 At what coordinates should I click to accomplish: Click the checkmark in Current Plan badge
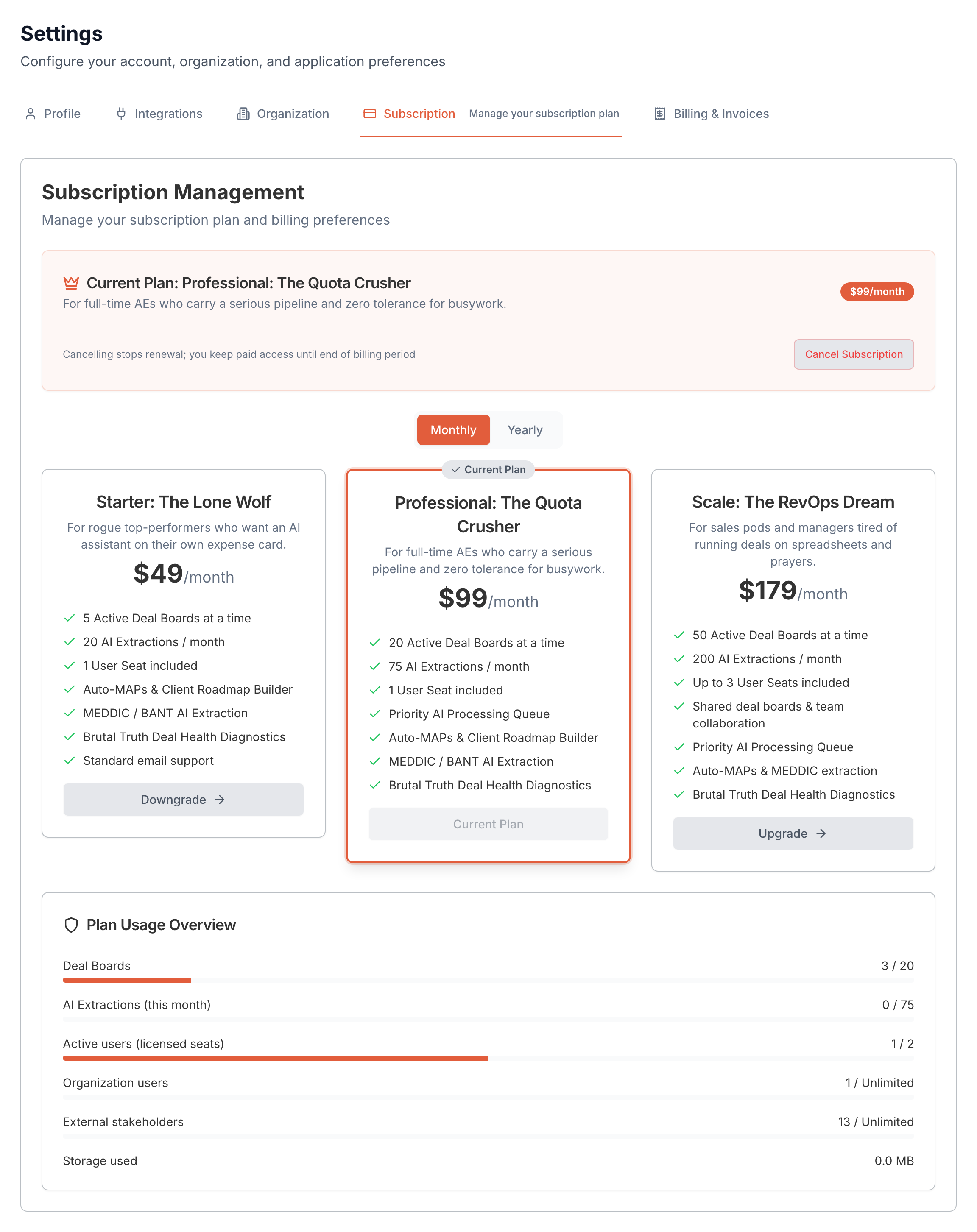pyautogui.click(x=455, y=470)
